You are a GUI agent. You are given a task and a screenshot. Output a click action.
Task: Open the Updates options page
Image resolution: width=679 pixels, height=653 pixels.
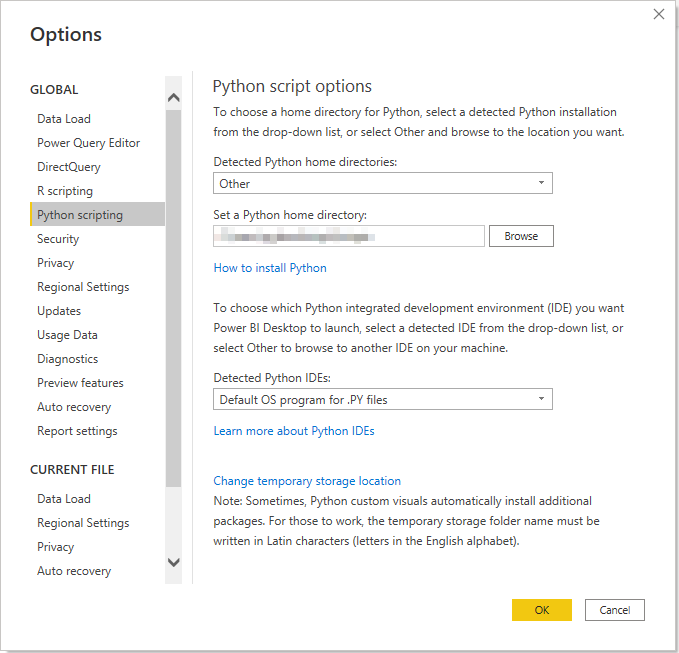pyautogui.click(x=59, y=311)
